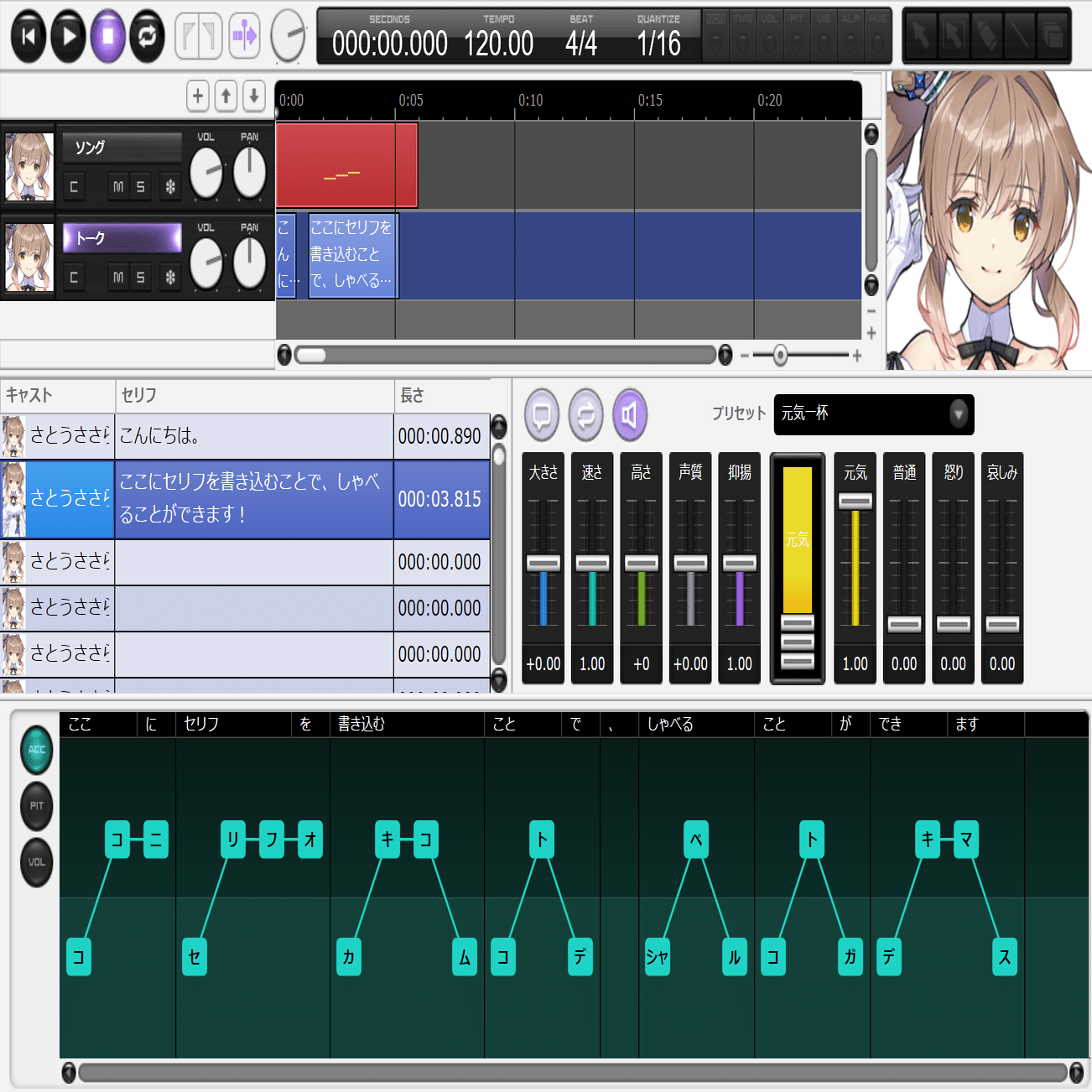
Task: Click the timeline horizontal zoom slider handle
Action: pos(780,355)
